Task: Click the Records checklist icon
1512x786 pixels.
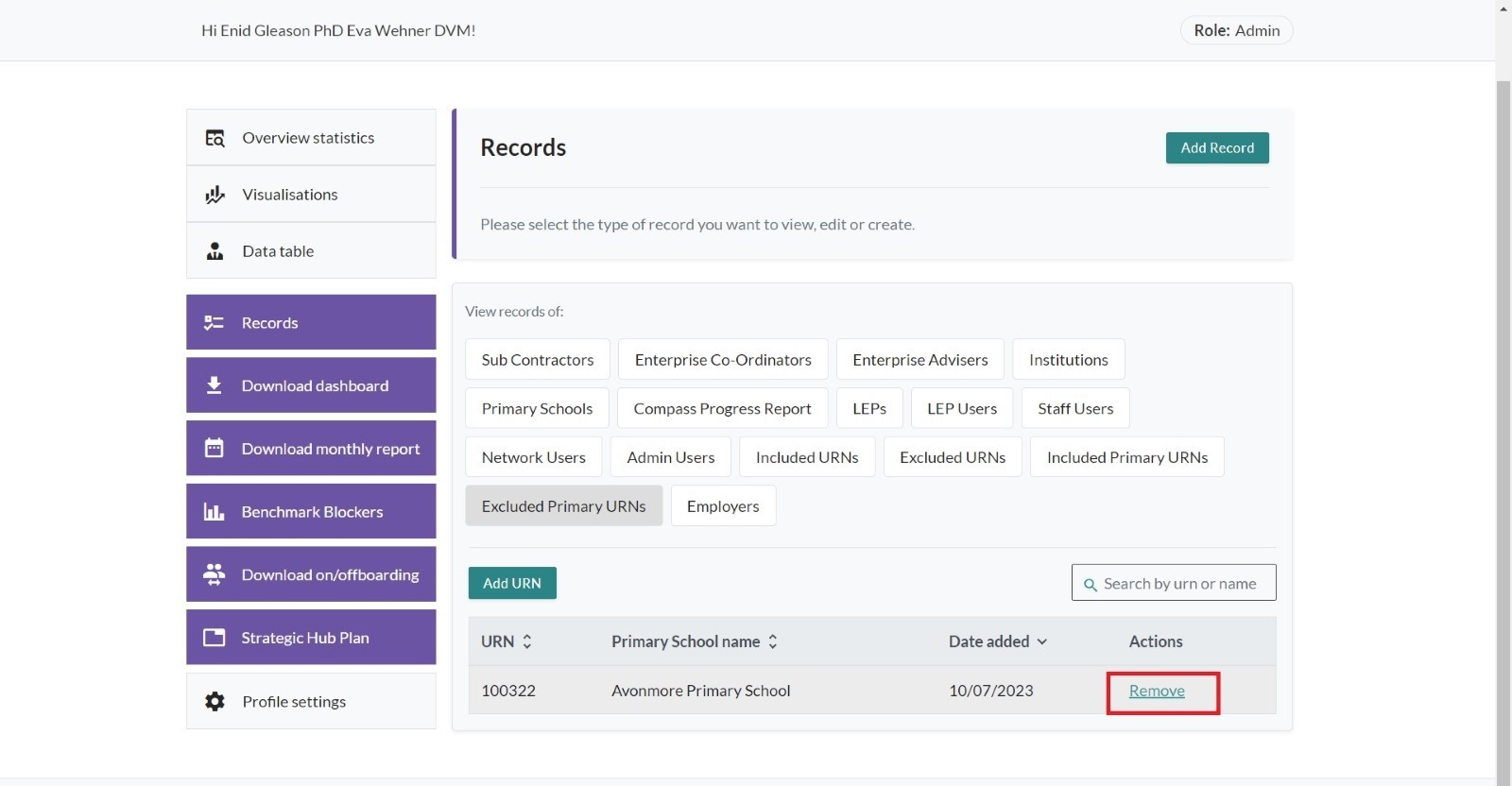Action: pyautogui.click(x=214, y=323)
